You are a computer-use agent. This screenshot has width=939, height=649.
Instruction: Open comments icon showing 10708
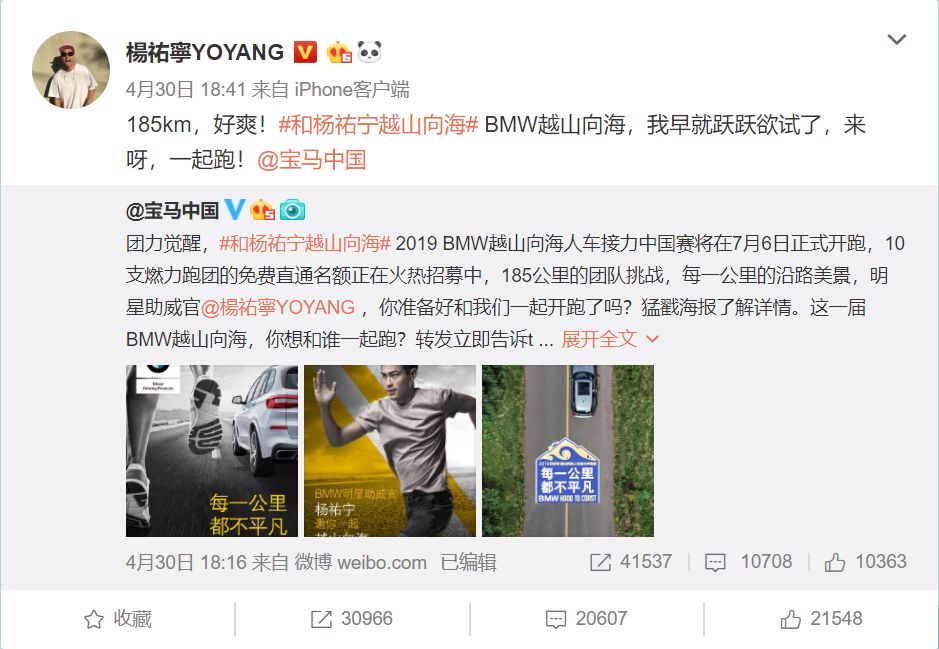pyautogui.click(x=715, y=562)
